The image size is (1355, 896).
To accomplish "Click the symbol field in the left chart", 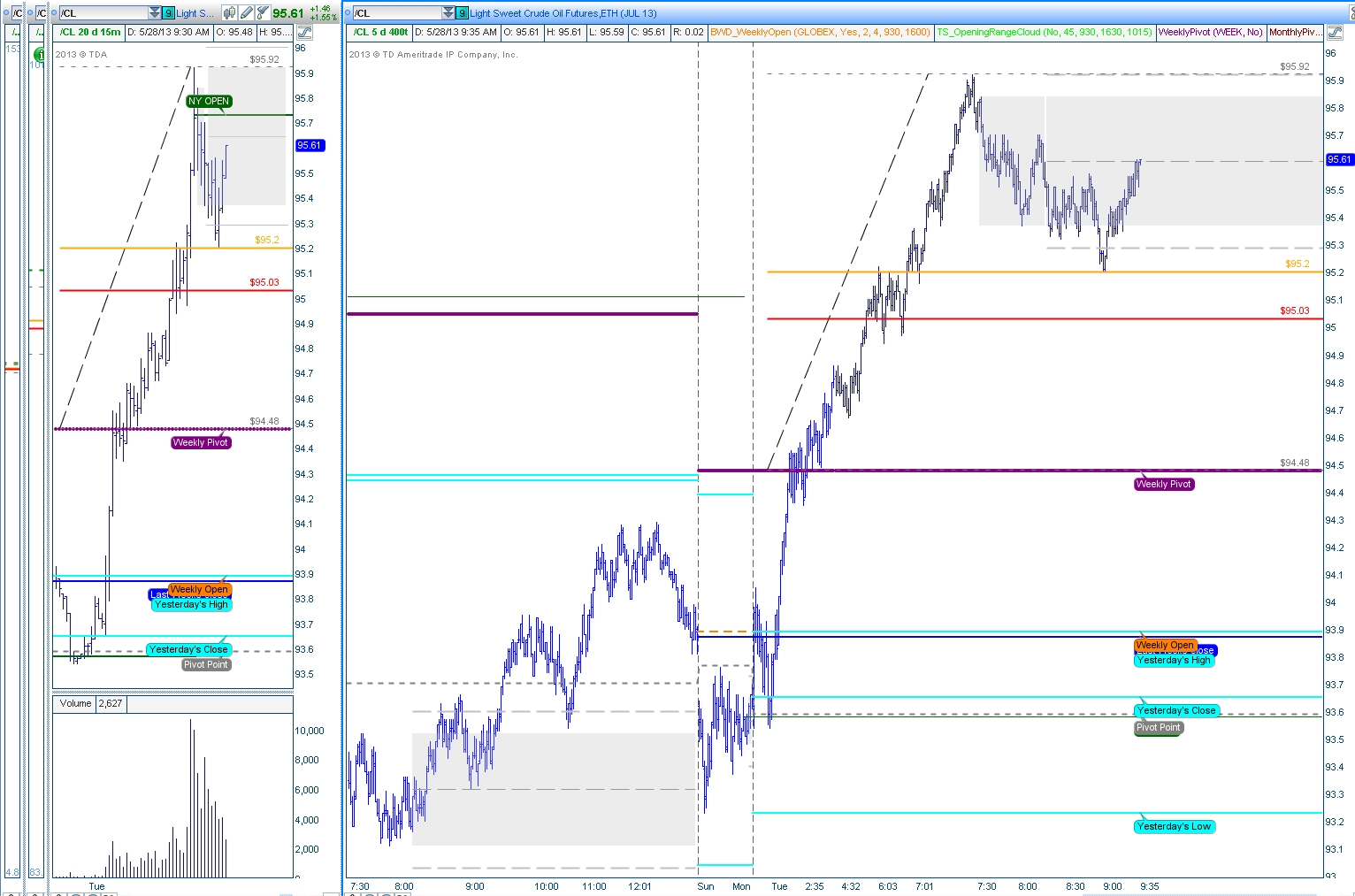I will tap(104, 13).
